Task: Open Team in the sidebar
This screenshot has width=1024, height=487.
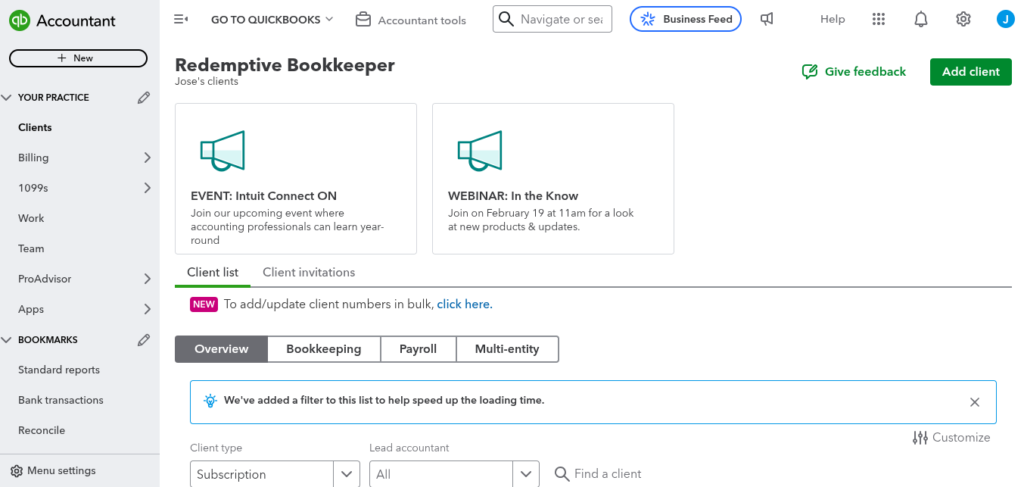Action: pyautogui.click(x=31, y=249)
